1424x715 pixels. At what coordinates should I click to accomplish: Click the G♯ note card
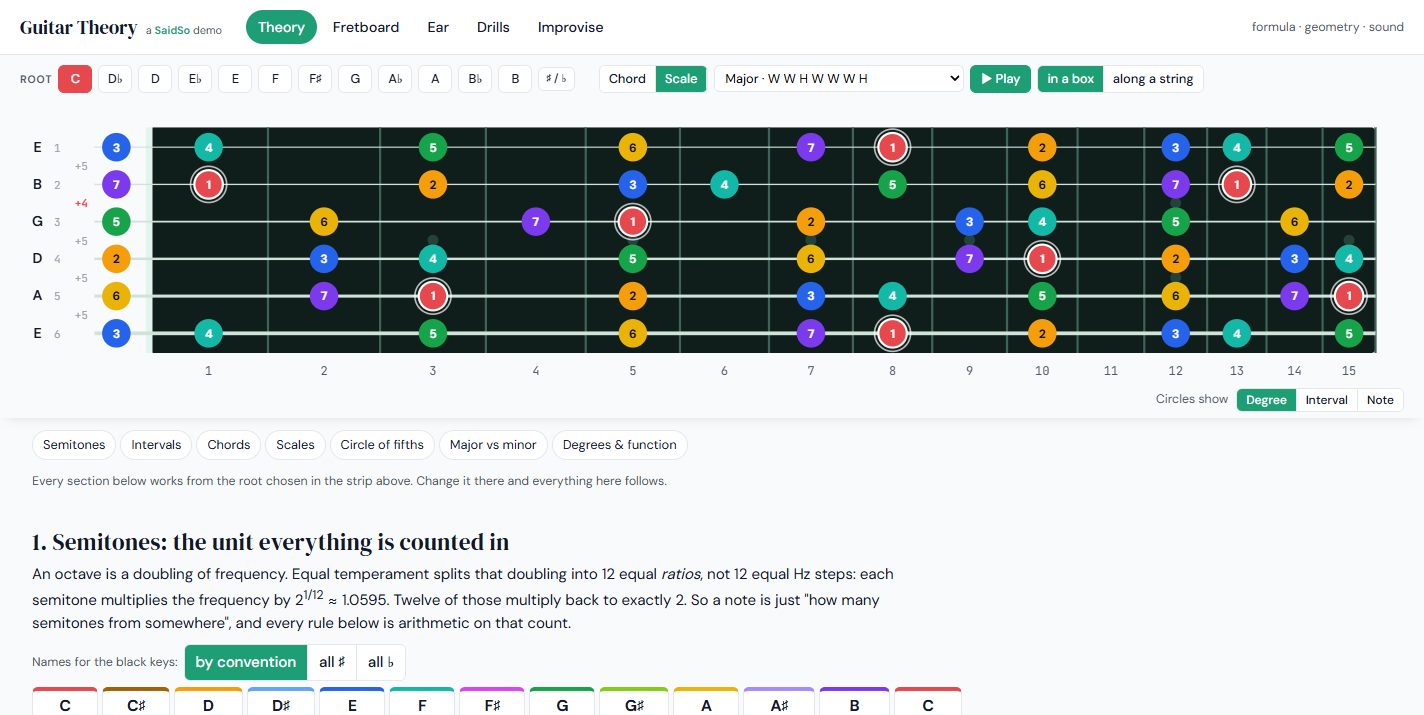[x=634, y=702]
